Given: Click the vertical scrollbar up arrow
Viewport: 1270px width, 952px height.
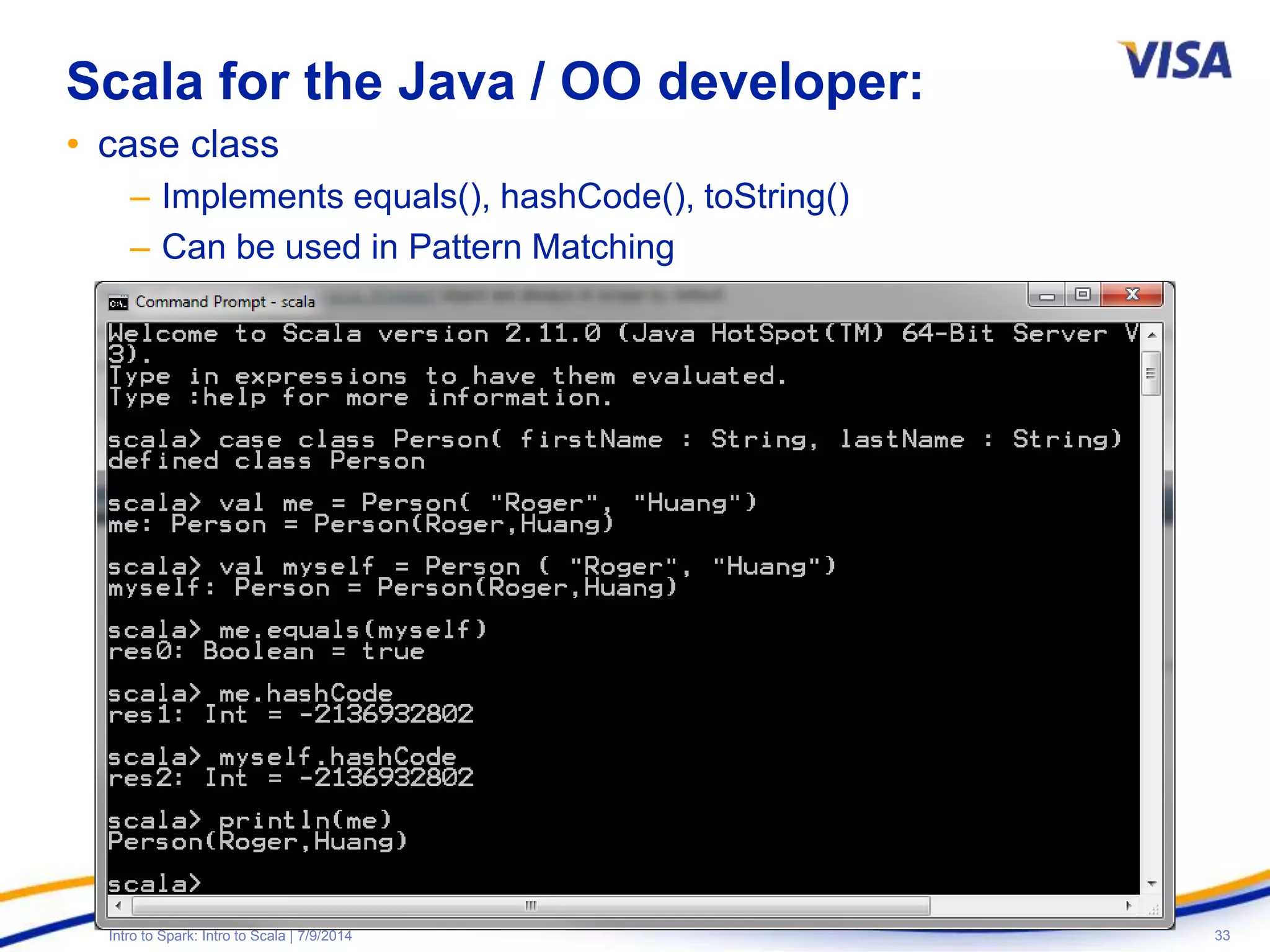Looking at the screenshot, I should pos(1152,335).
